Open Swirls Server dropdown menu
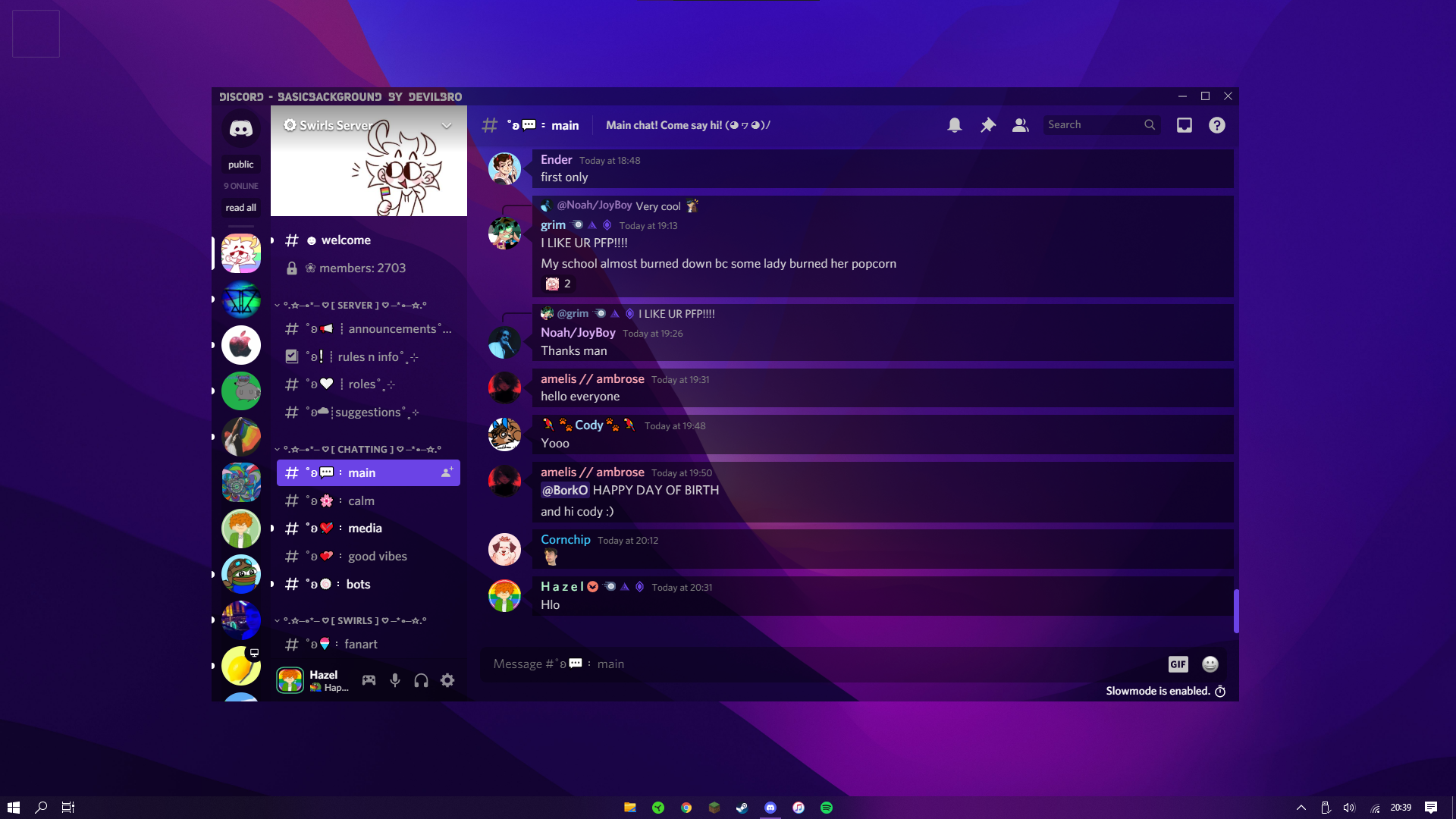This screenshot has height=819, width=1456. [x=447, y=125]
